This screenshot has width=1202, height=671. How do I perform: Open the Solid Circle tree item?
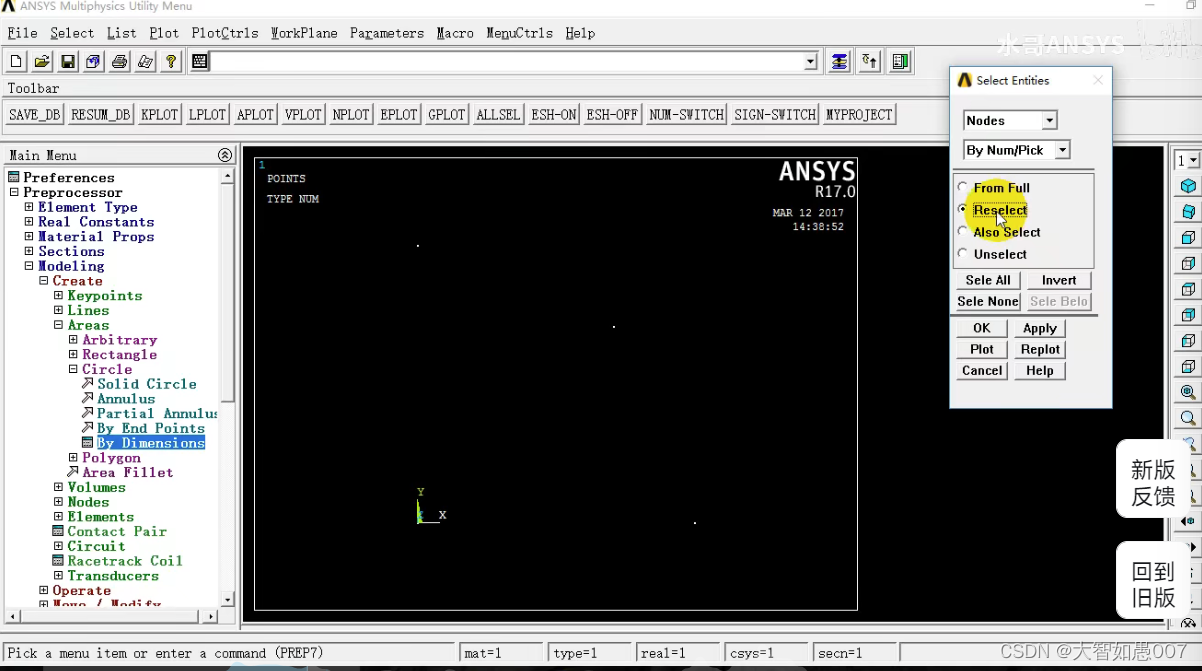[x=147, y=384]
